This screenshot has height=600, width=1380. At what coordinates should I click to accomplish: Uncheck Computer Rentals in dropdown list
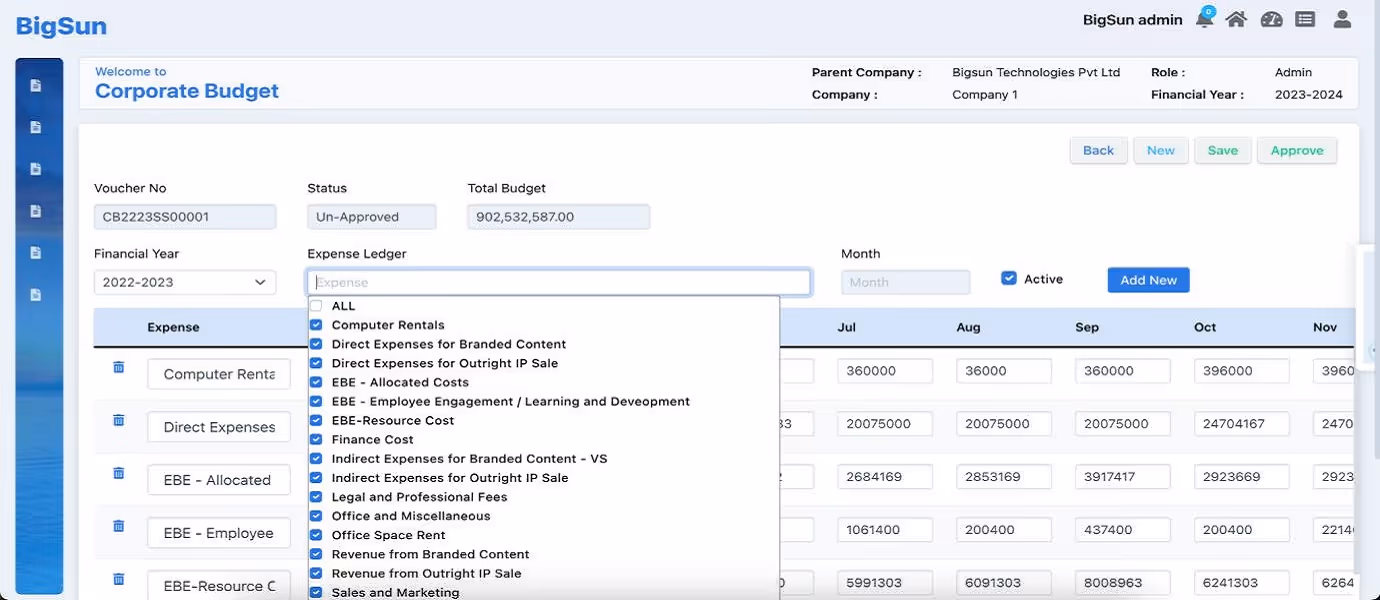(316, 325)
